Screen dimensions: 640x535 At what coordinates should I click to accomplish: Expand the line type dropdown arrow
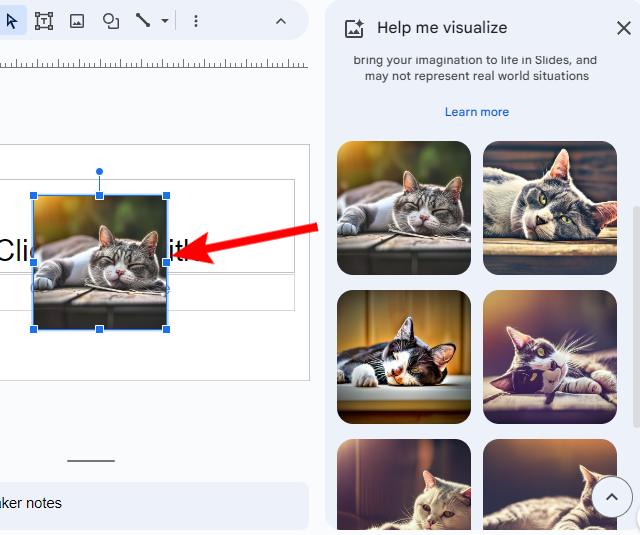tap(165, 21)
